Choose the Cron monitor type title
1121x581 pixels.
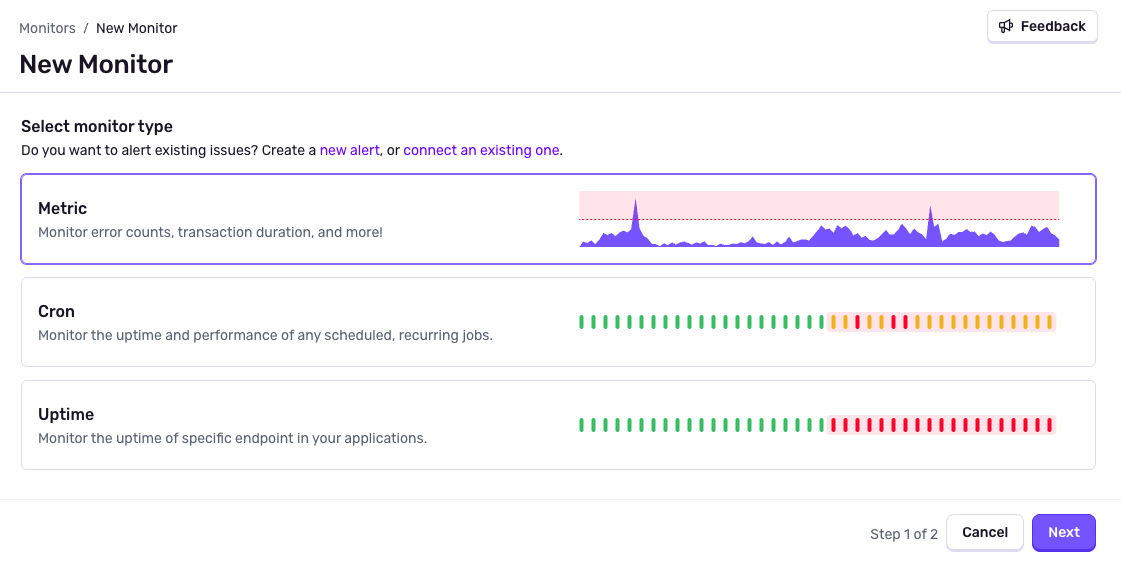[56, 311]
